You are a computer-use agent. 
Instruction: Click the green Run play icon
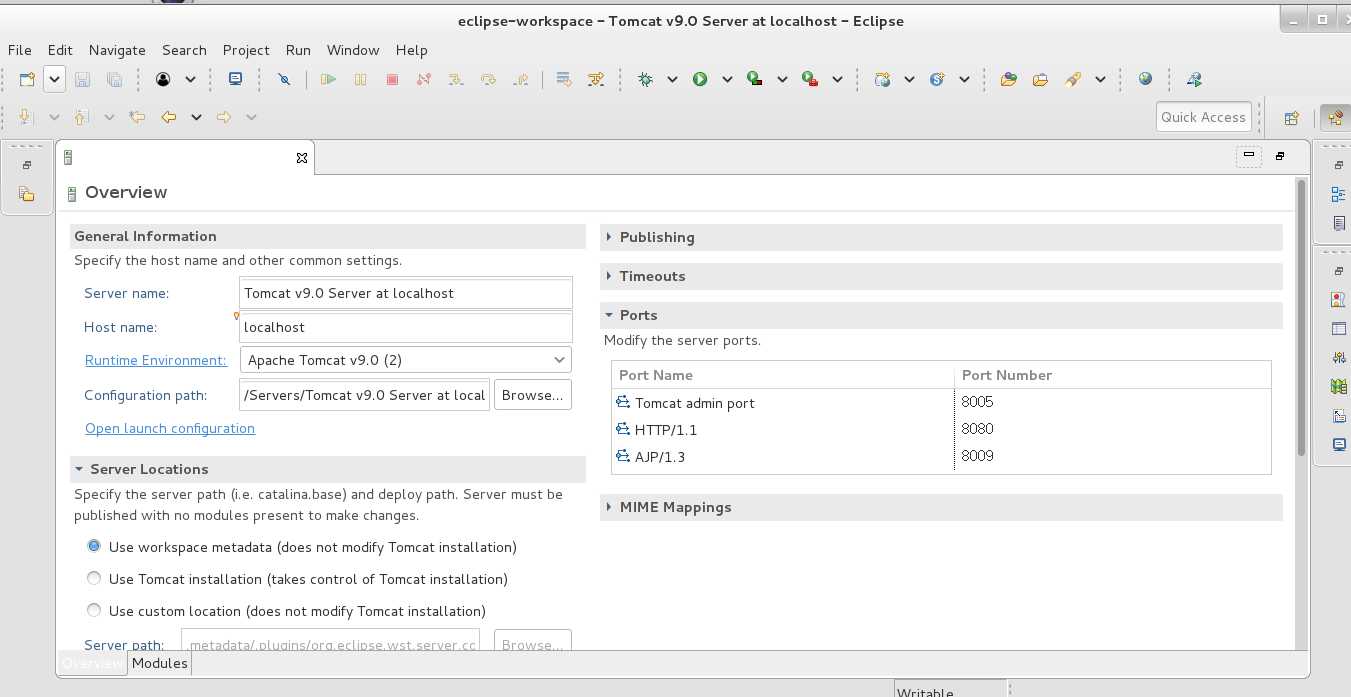pyautogui.click(x=700, y=79)
